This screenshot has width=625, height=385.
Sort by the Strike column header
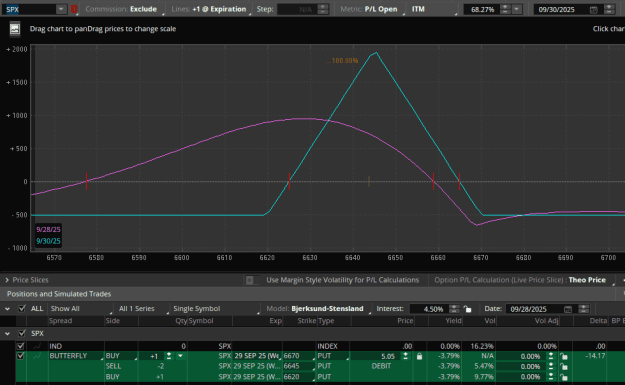click(x=307, y=321)
